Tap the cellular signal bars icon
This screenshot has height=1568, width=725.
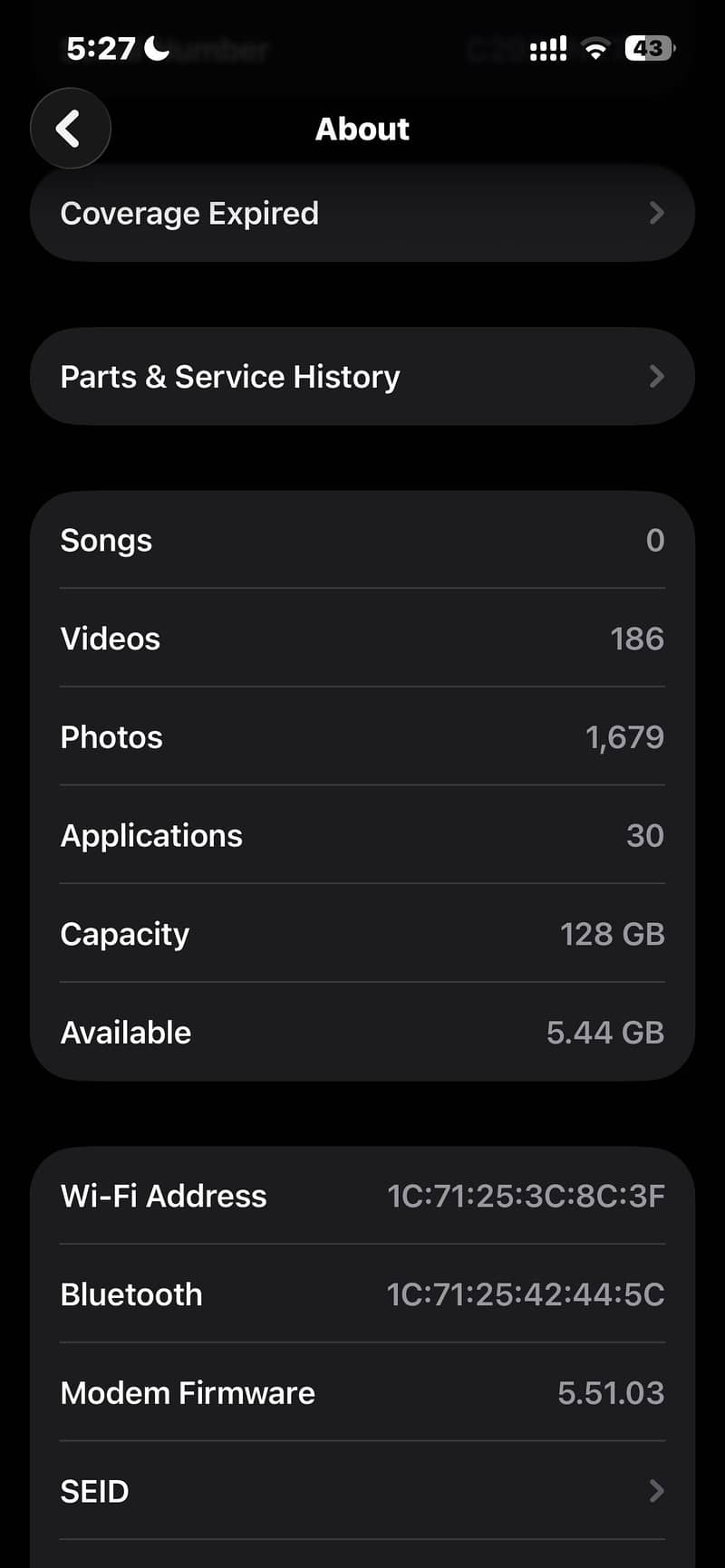[548, 49]
